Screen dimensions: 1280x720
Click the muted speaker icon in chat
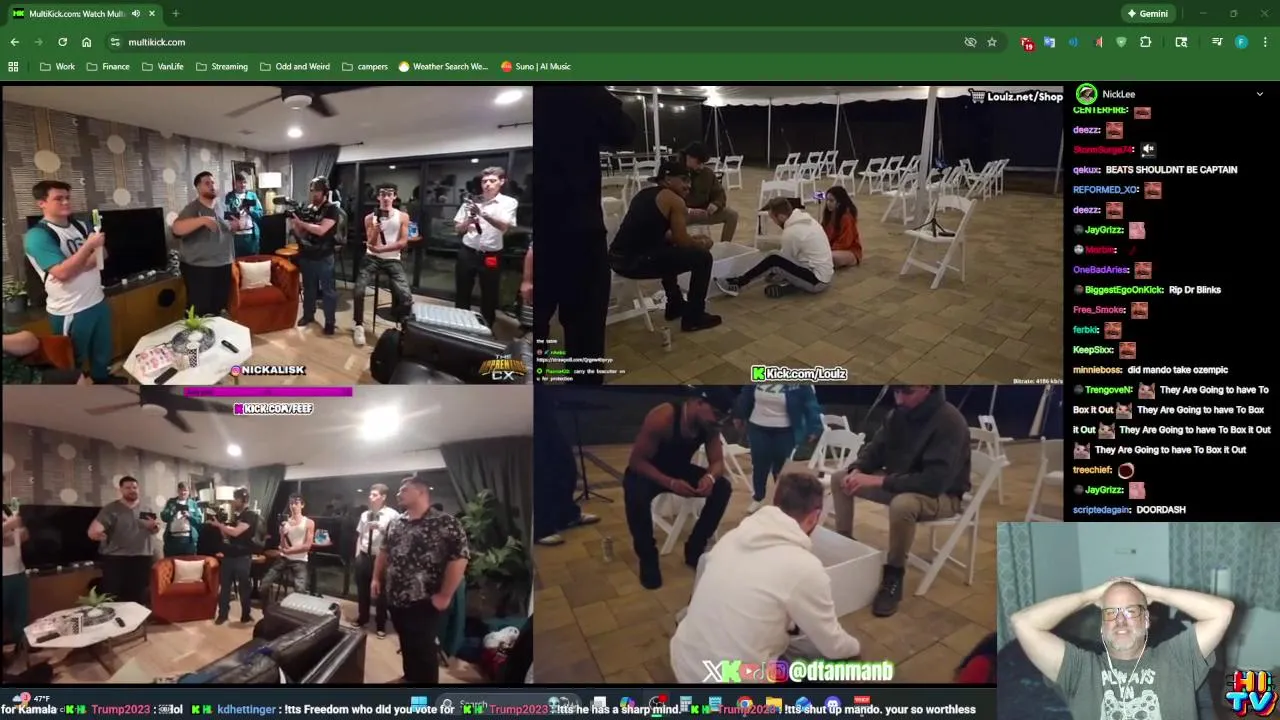point(1148,150)
